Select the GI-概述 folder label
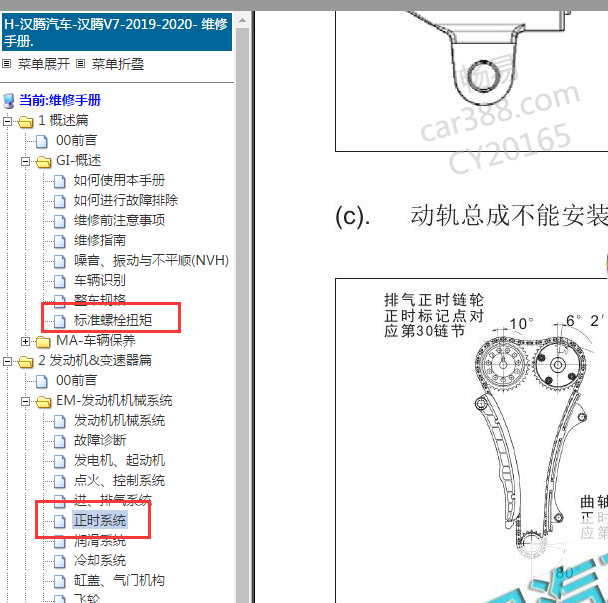 (78, 160)
